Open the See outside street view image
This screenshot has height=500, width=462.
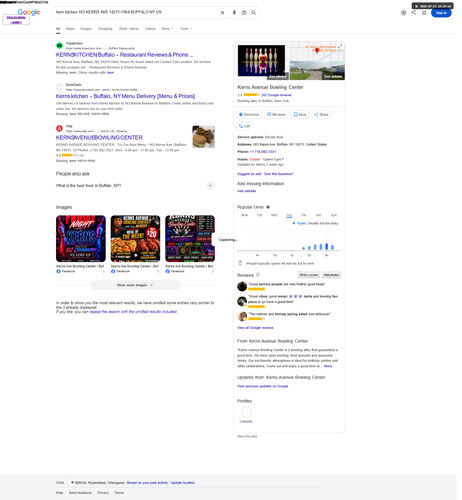(317, 70)
